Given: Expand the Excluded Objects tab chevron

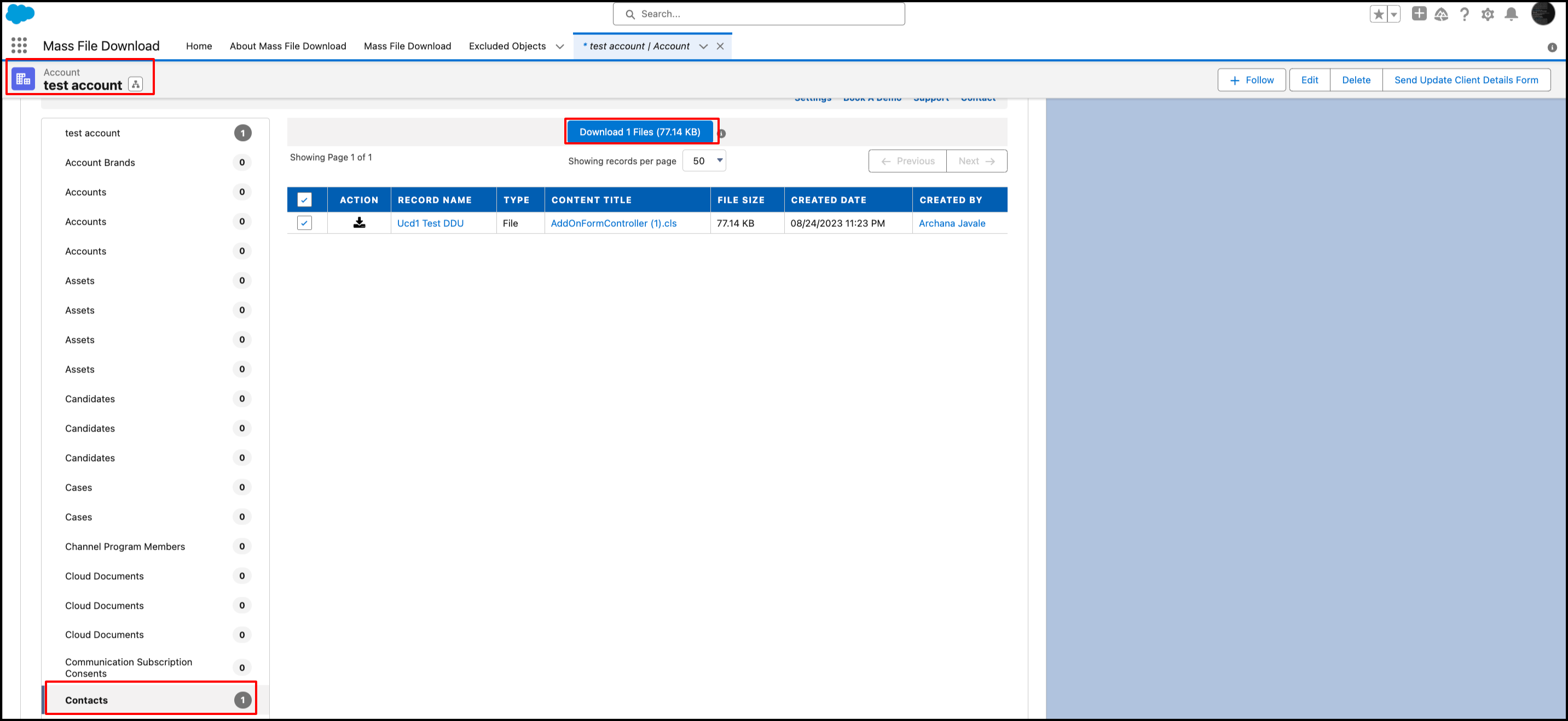Looking at the screenshot, I should pyautogui.click(x=559, y=46).
